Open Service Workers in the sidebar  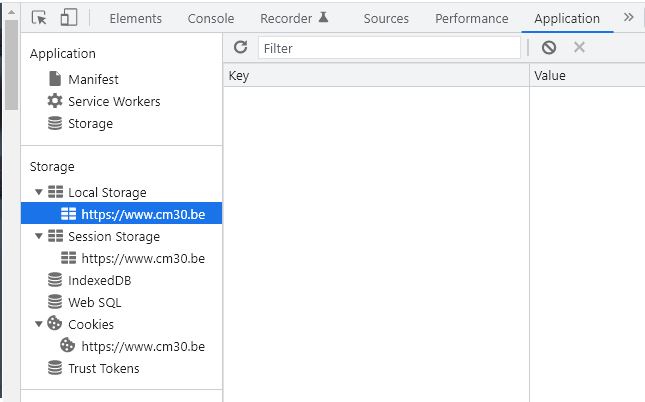pos(114,101)
